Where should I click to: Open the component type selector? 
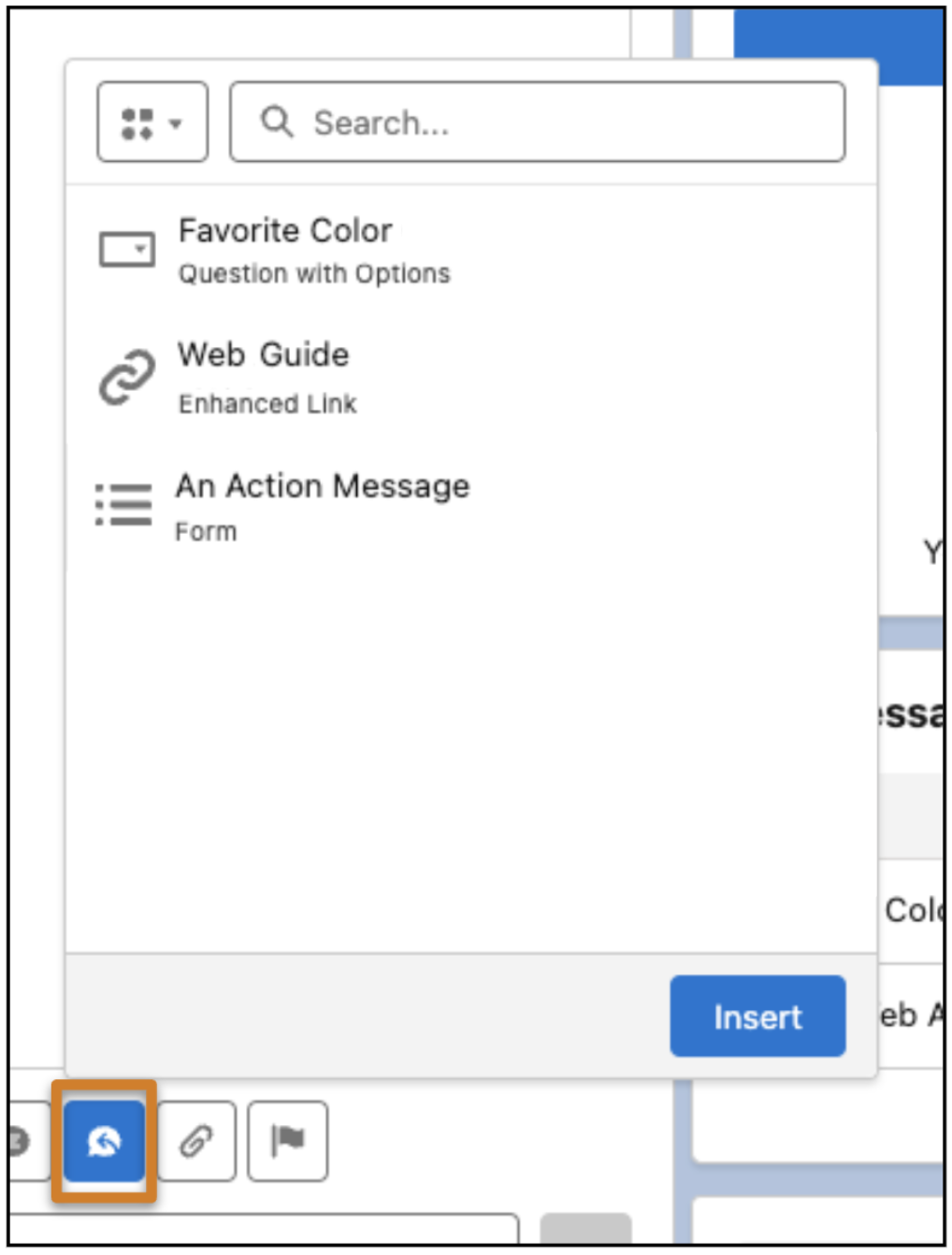(151, 122)
